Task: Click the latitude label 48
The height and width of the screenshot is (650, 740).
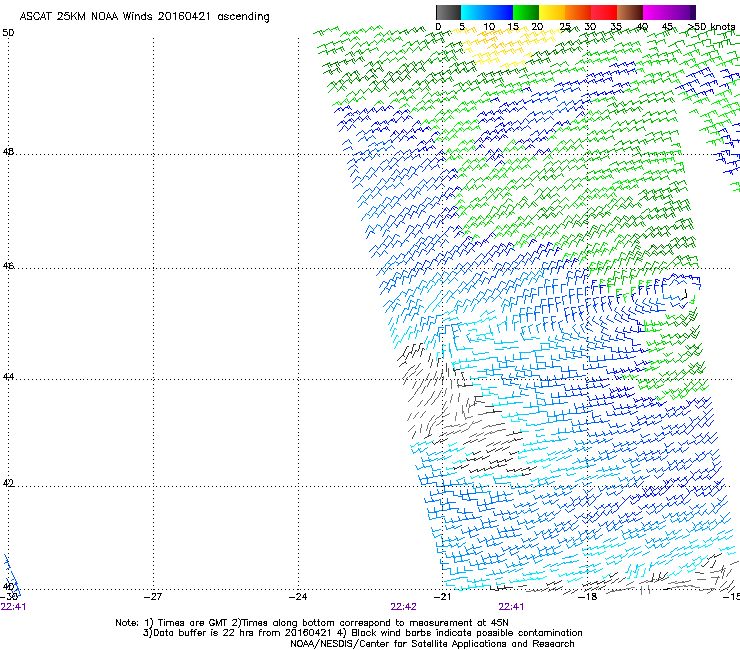Action: [x=8, y=152]
